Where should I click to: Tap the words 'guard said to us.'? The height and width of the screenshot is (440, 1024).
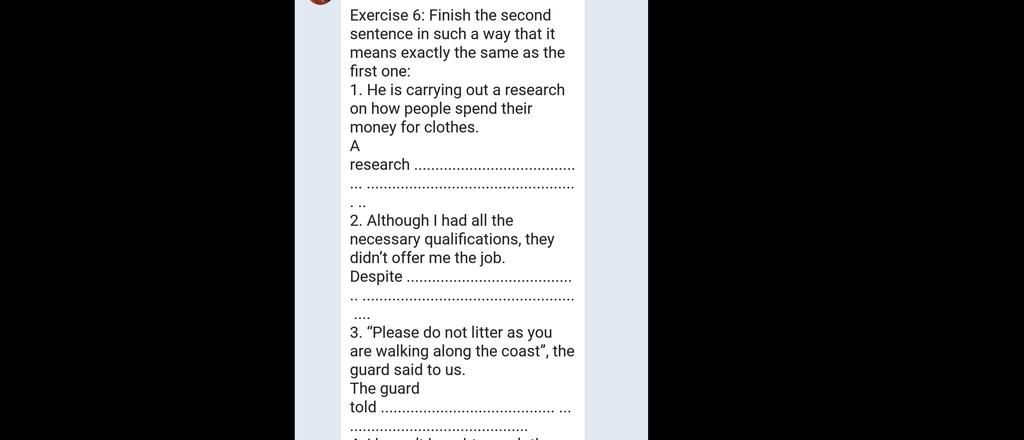click(x=408, y=370)
